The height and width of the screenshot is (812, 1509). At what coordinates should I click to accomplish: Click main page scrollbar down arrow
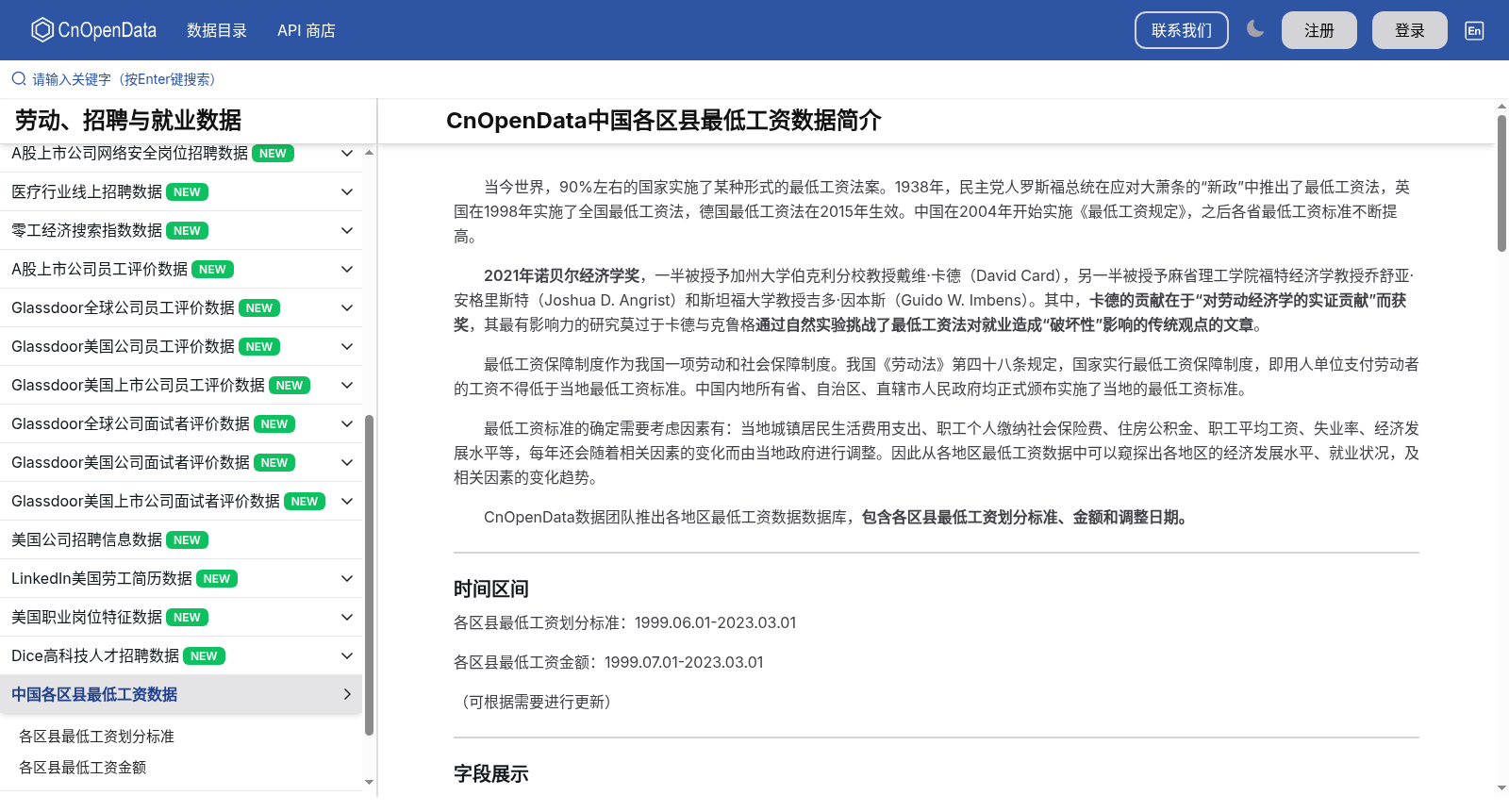coord(1501,787)
